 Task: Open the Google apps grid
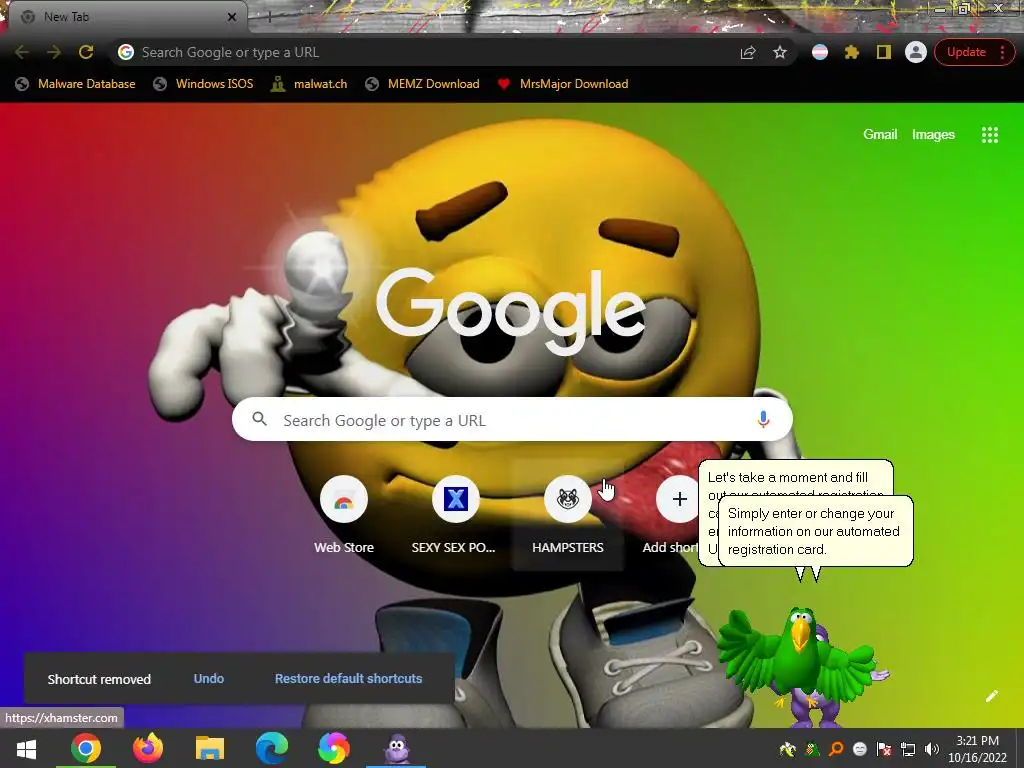[989, 135]
